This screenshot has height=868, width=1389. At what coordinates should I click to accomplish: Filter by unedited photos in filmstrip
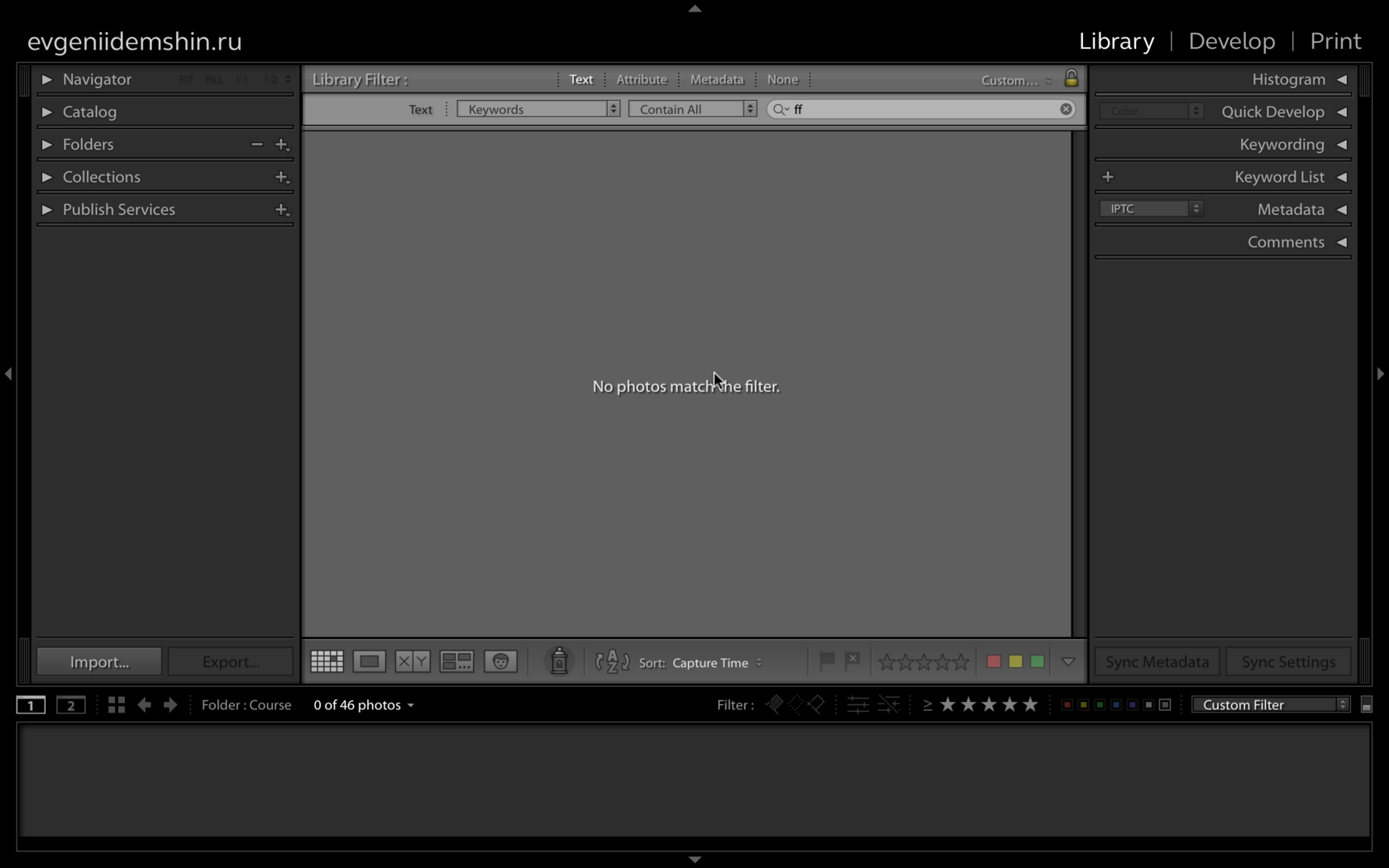click(889, 704)
